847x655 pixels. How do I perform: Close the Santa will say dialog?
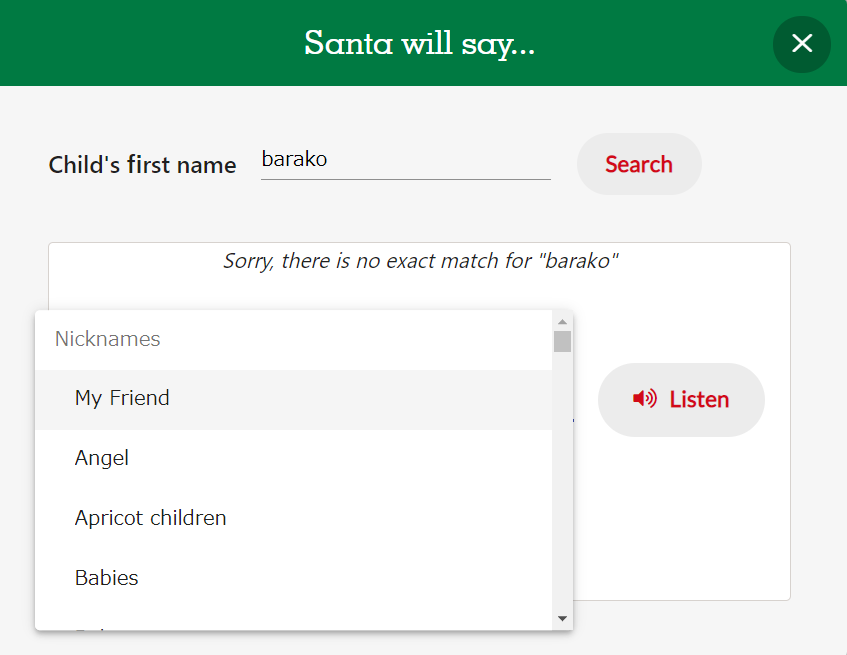pyautogui.click(x=801, y=44)
